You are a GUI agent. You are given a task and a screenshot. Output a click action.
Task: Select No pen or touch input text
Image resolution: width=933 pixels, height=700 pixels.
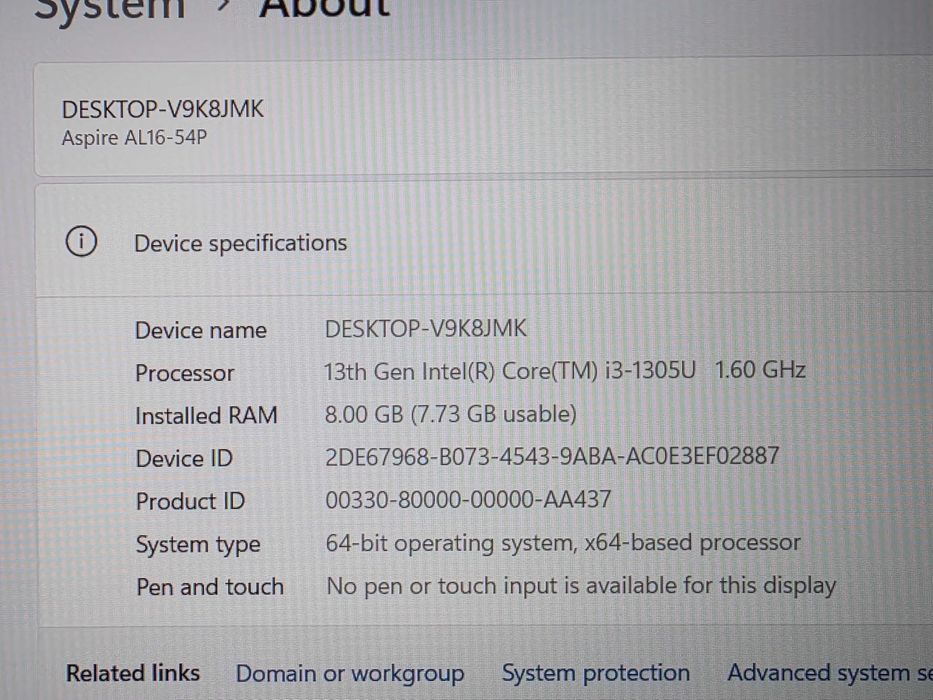pyautogui.click(x=581, y=586)
